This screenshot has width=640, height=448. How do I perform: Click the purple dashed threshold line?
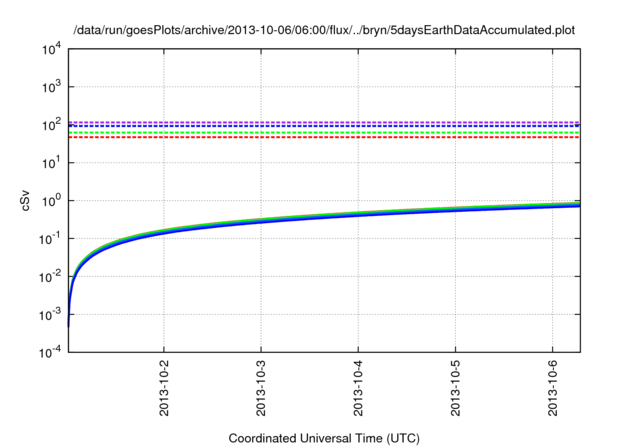click(x=324, y=122)
